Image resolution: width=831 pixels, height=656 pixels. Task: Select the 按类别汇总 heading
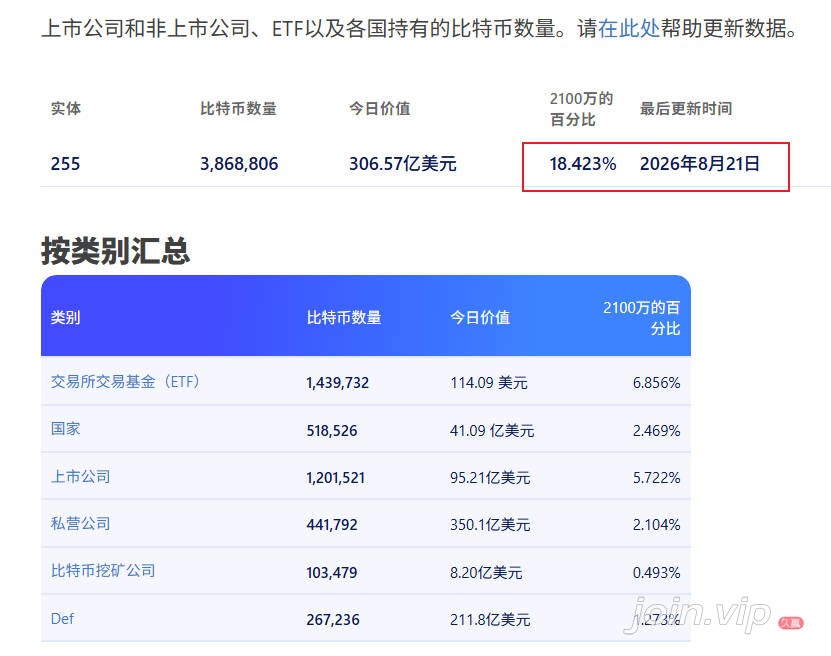pos(116,251)
